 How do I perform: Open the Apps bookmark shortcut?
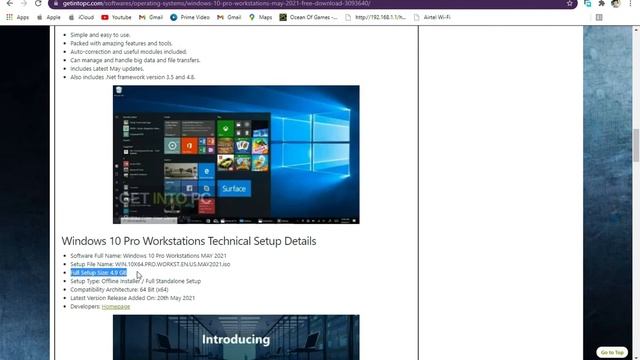pos(18,17)
